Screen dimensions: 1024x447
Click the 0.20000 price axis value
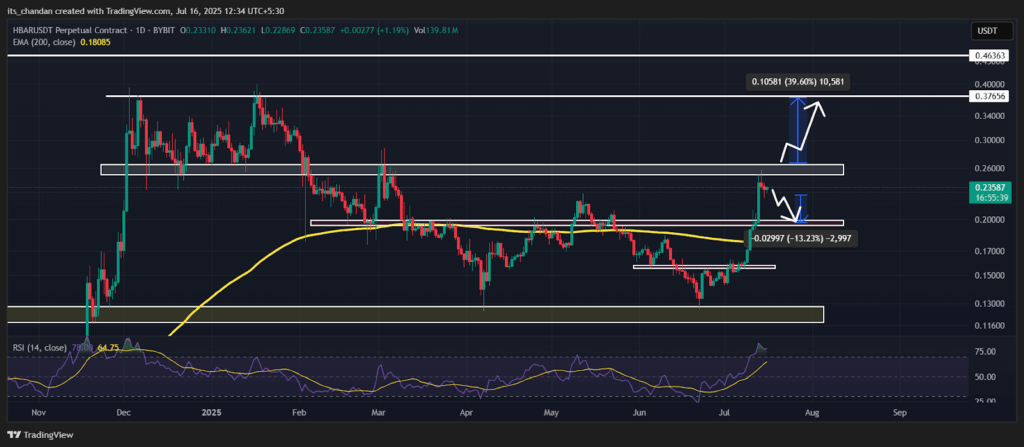pos(990,220)
